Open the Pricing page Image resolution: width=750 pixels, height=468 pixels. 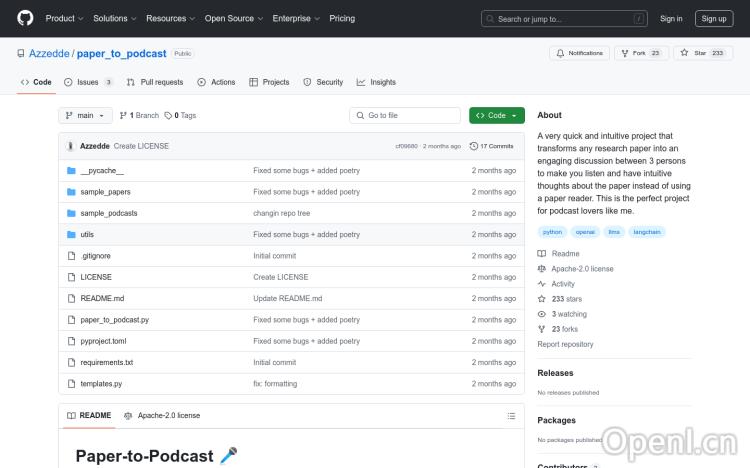(x=342, y=18)
